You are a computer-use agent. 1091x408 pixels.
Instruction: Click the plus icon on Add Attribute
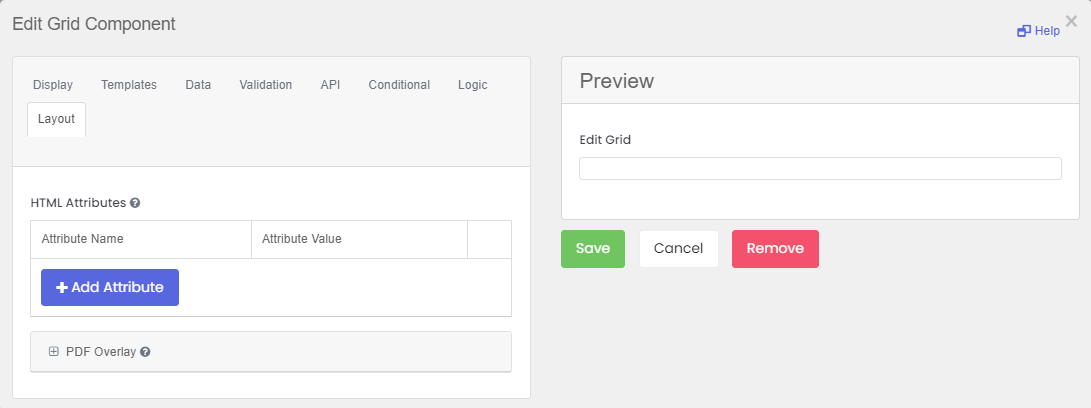(61, 288)
